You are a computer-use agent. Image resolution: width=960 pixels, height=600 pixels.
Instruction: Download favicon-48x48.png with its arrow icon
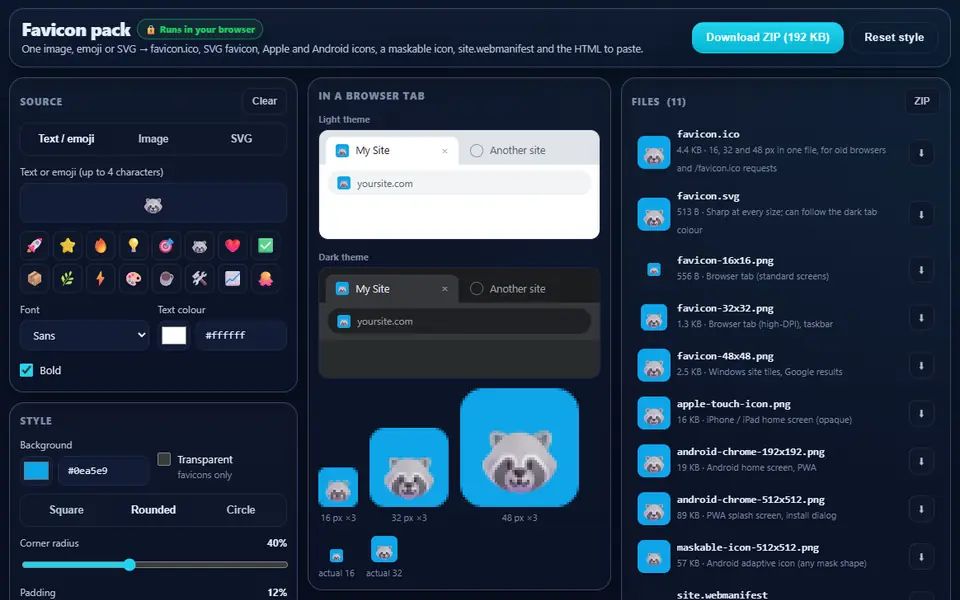coord(921,366)
